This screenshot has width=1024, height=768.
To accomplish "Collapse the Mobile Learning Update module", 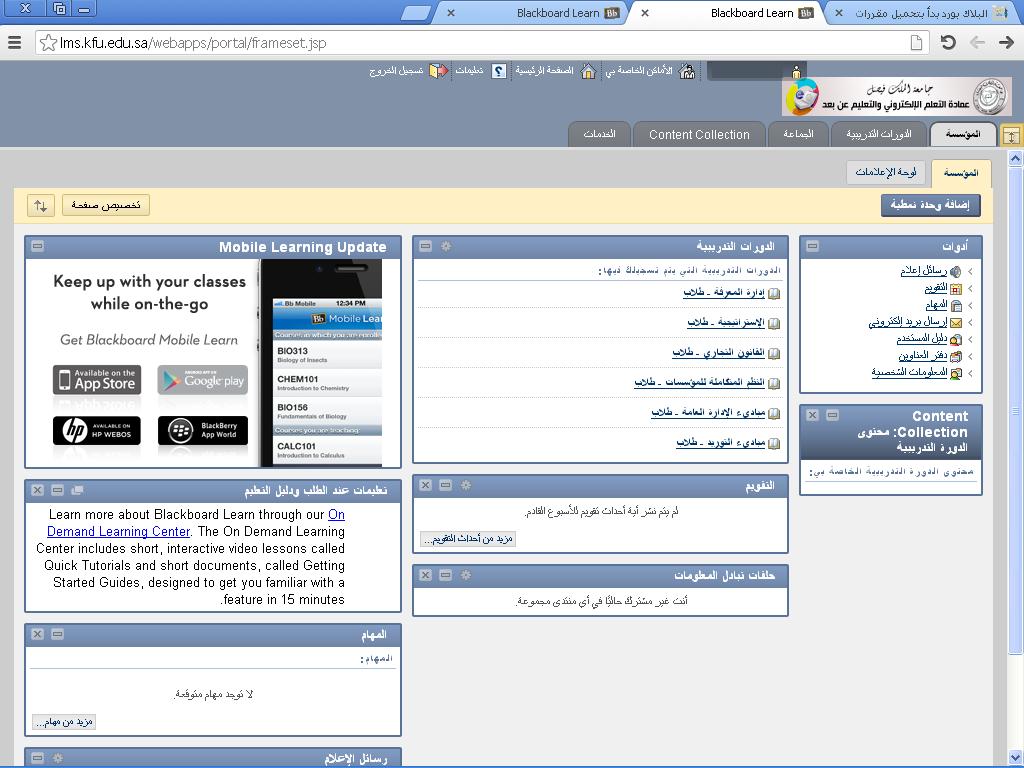I will tap(37, 246).
